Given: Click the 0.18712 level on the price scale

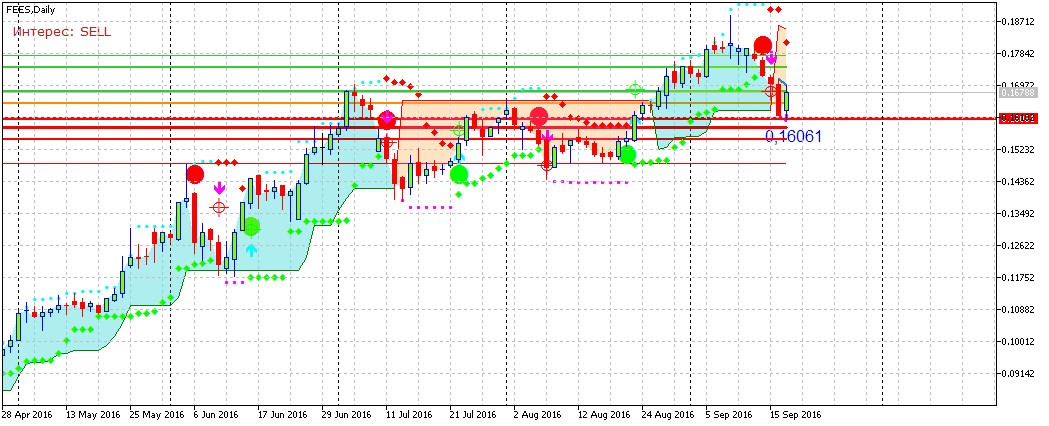Looking at the screenshot, I should 1018,22.
